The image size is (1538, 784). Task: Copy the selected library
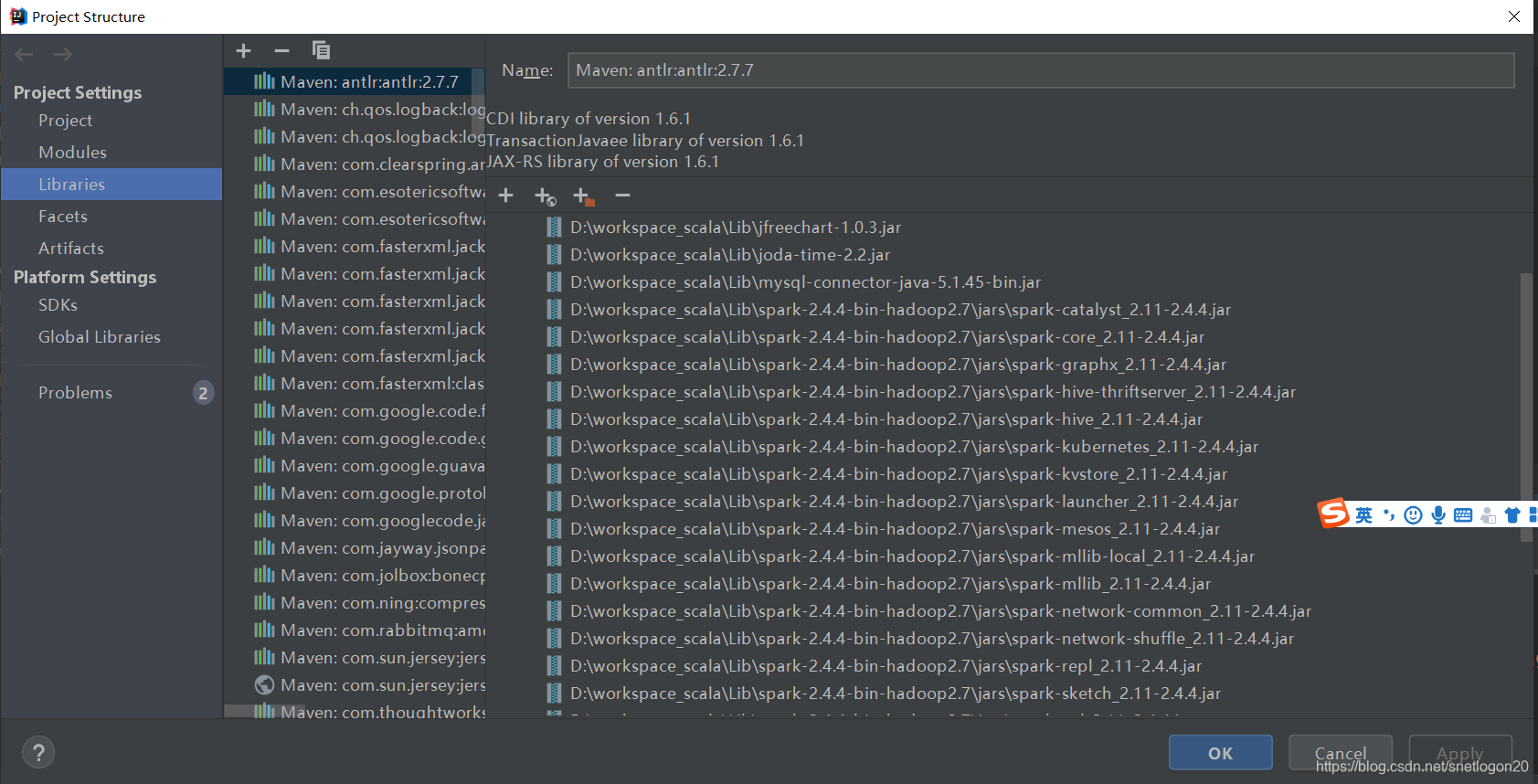click(x=321, y=50)
